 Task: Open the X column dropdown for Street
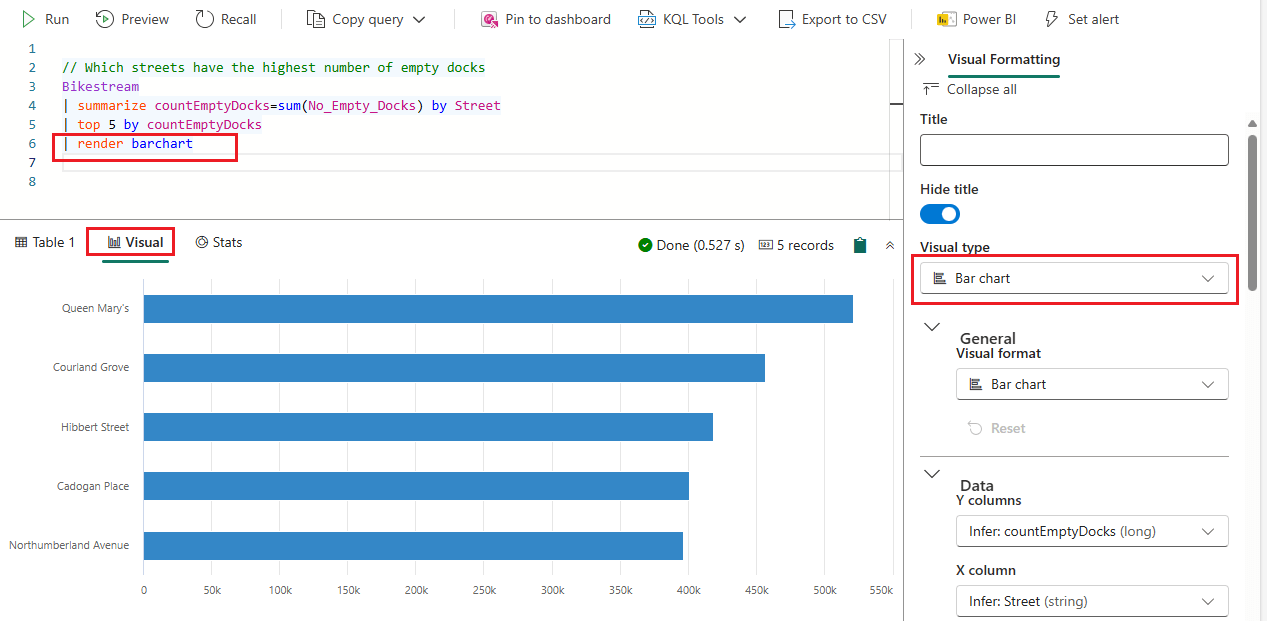pyautogui.click(x=1091, y=600)
